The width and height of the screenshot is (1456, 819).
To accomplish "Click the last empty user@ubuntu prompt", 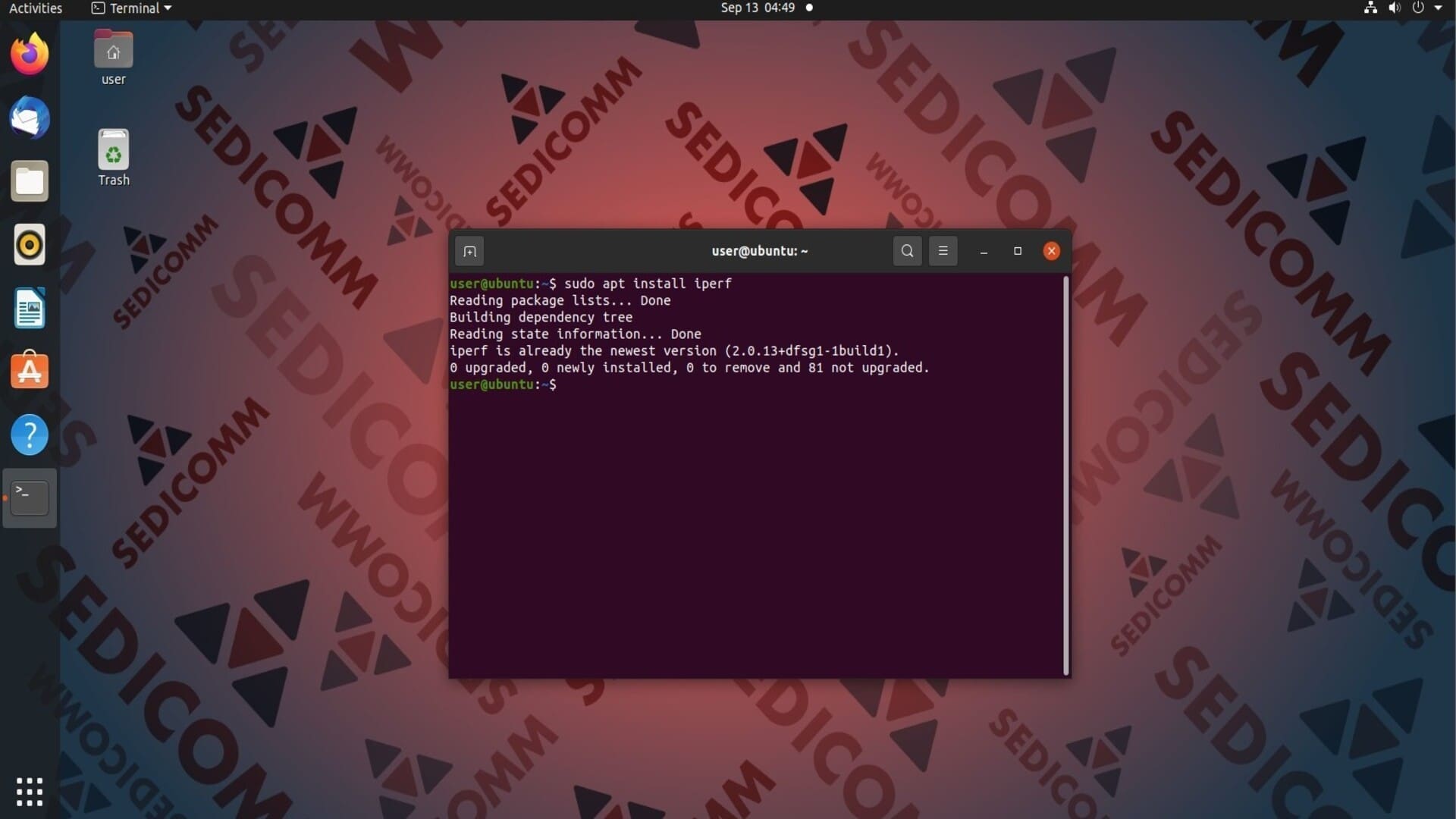I will coord(504,384).
